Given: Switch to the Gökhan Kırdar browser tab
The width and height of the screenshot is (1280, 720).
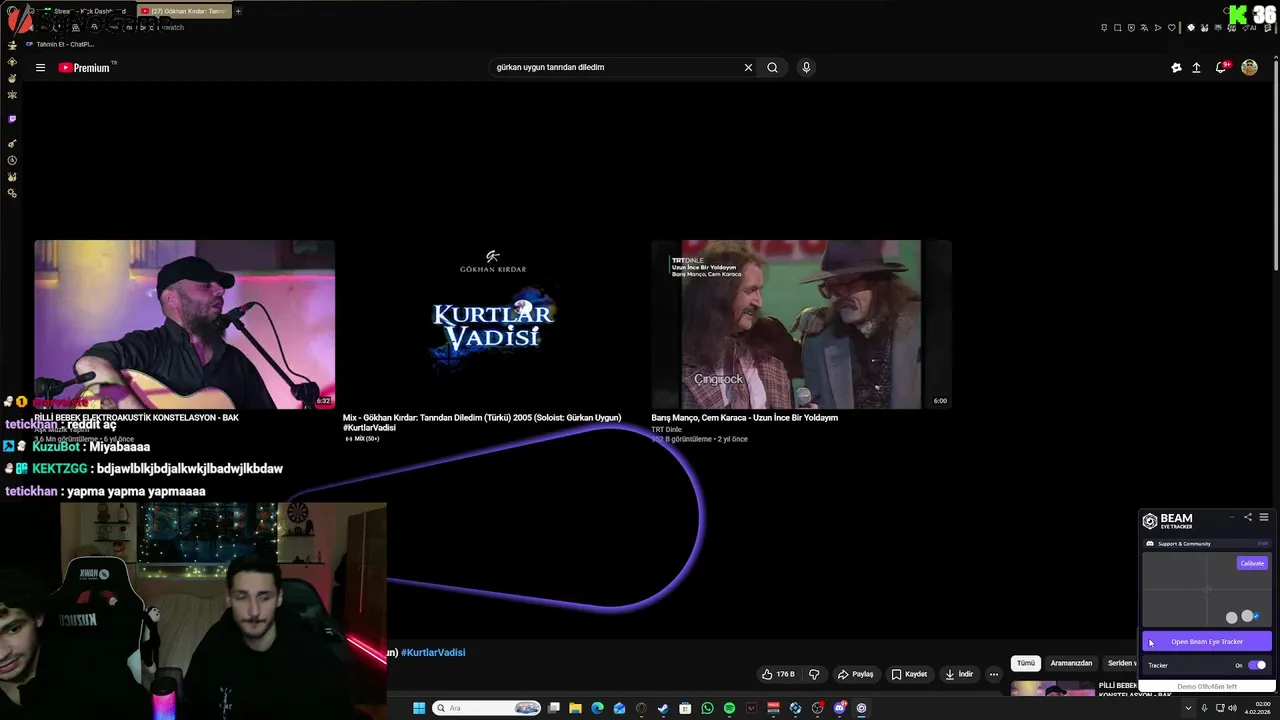Looking at the screenshot, I should tap(183, 11).
